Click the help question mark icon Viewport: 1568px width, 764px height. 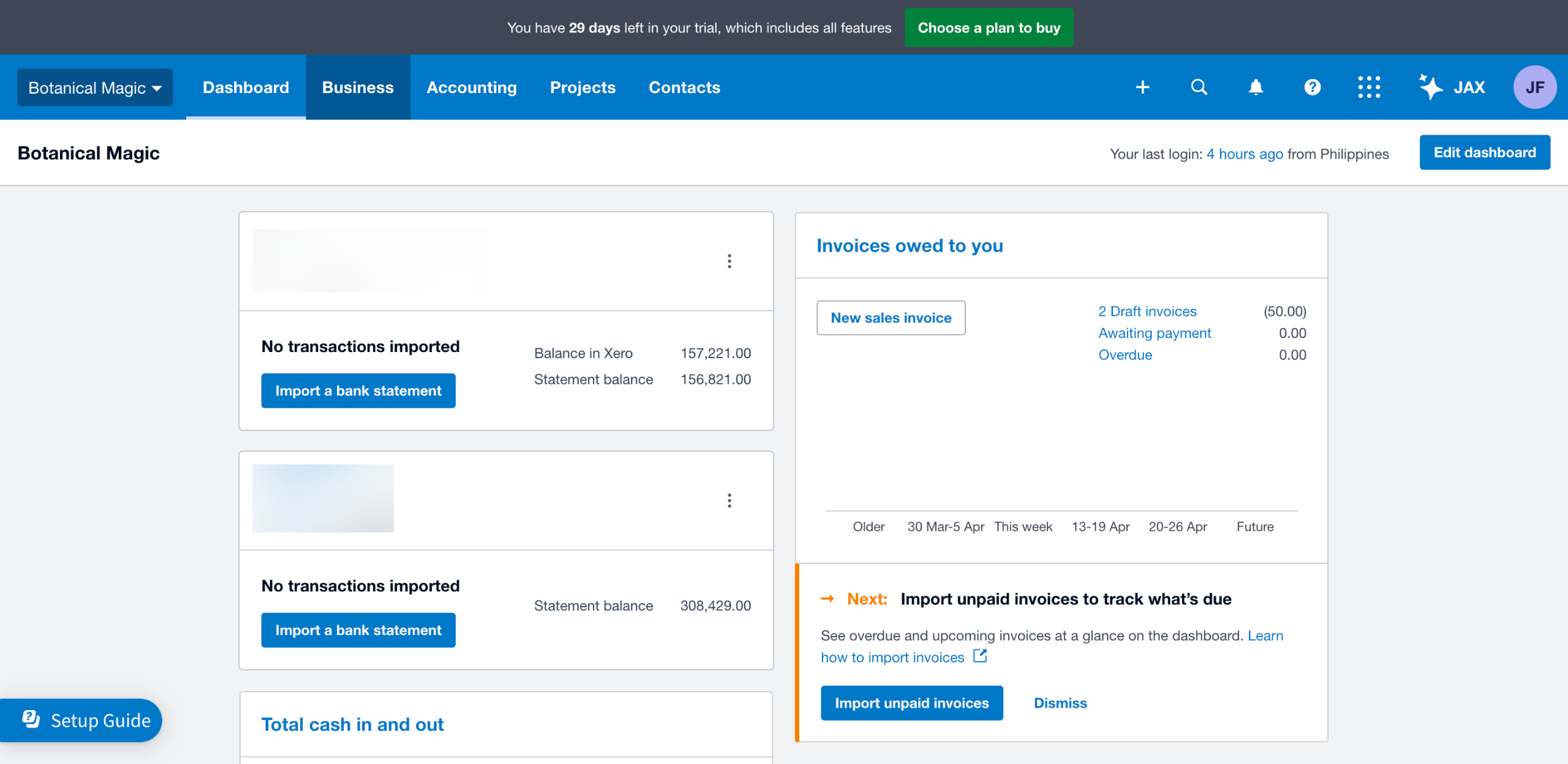coord(1312,88)
